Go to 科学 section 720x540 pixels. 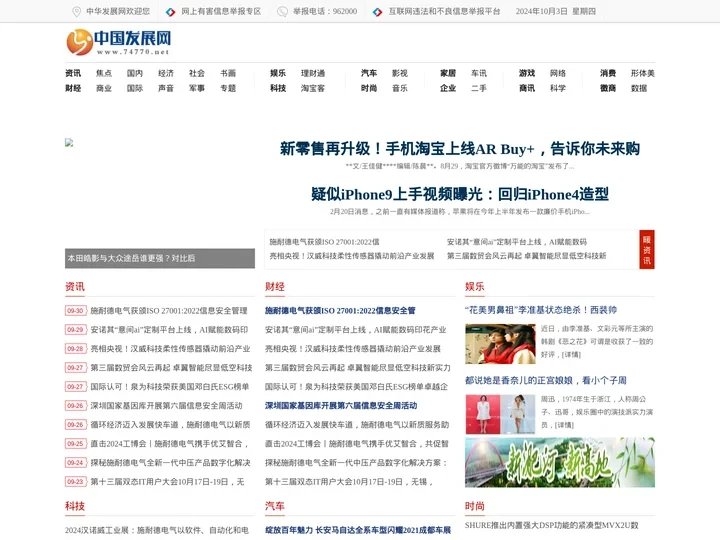(558, 88)
